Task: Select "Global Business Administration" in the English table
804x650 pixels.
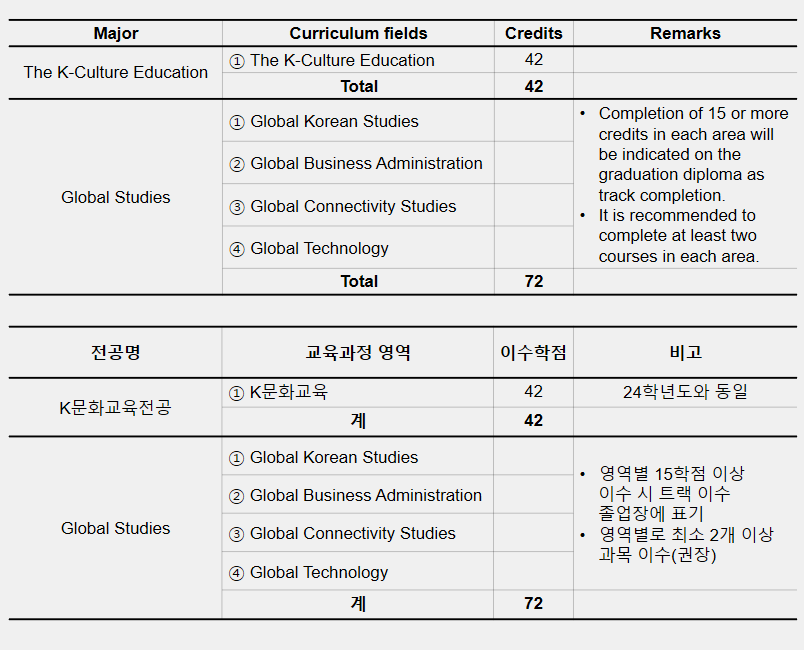Action: (365, 163)
